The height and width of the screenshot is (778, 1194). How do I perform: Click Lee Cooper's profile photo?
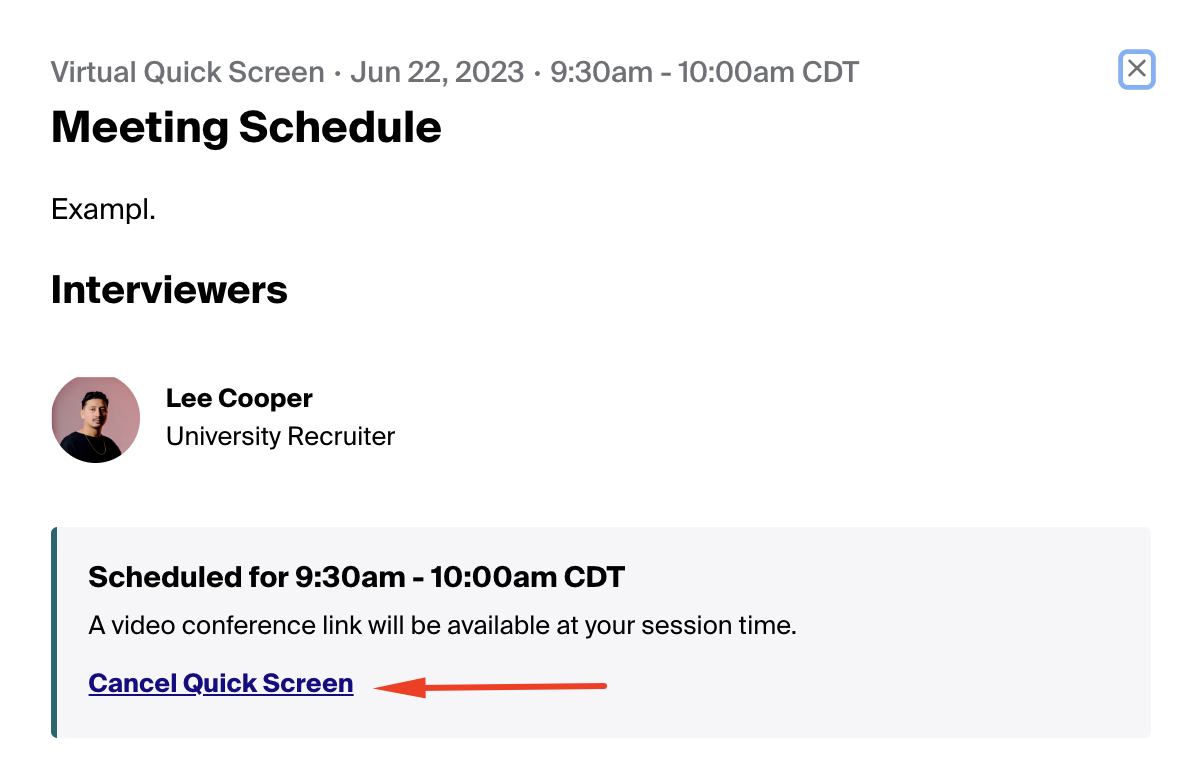(x=95, y=419)
